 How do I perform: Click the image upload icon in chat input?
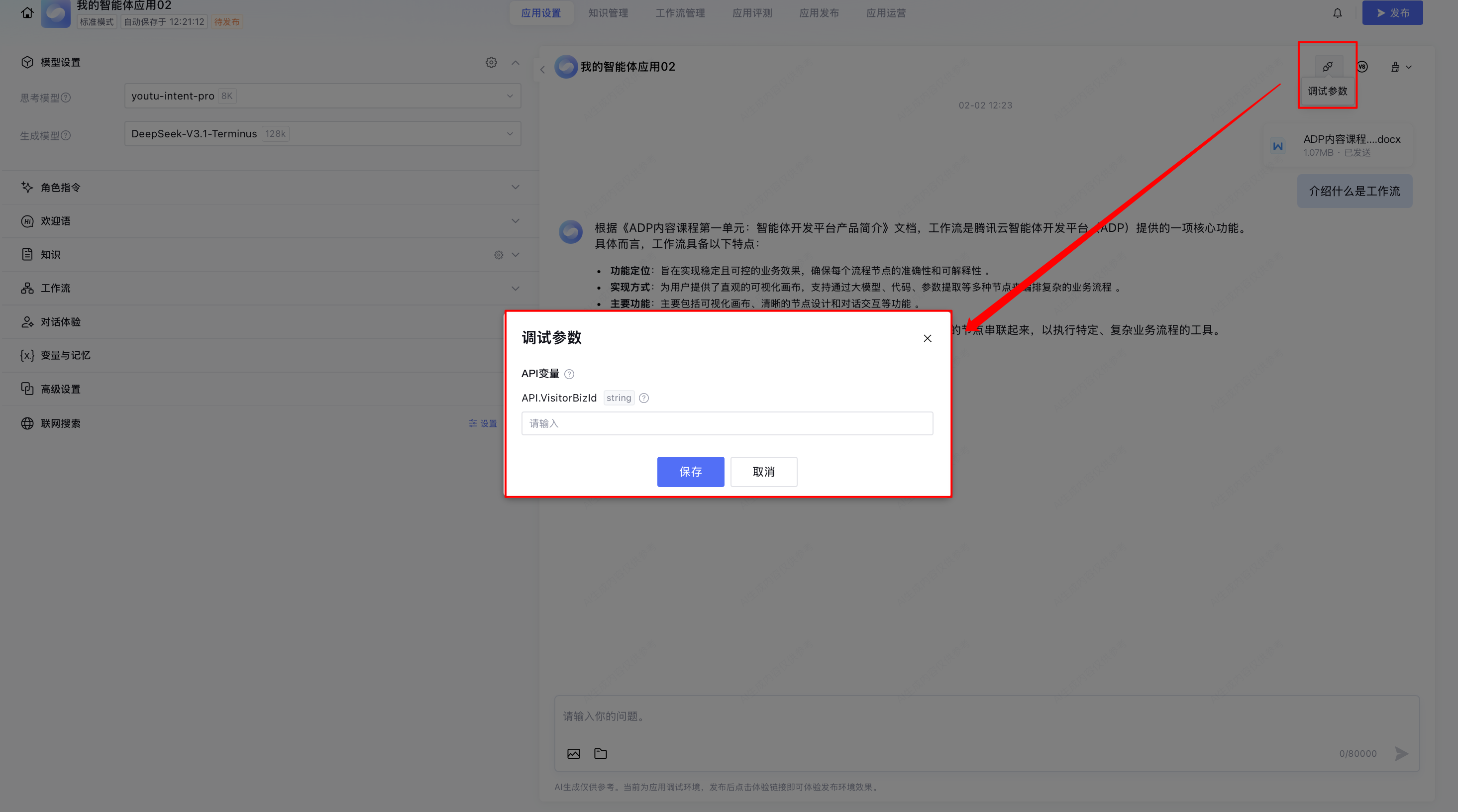coord(573,753)
